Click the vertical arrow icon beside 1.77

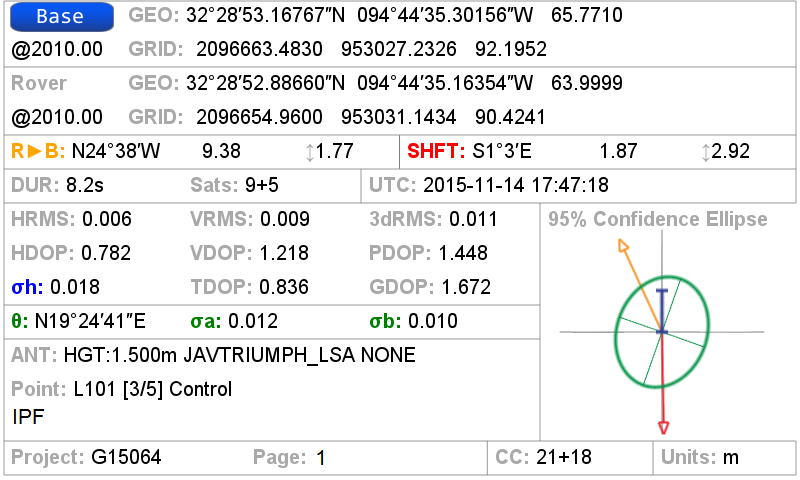(309, 152)
